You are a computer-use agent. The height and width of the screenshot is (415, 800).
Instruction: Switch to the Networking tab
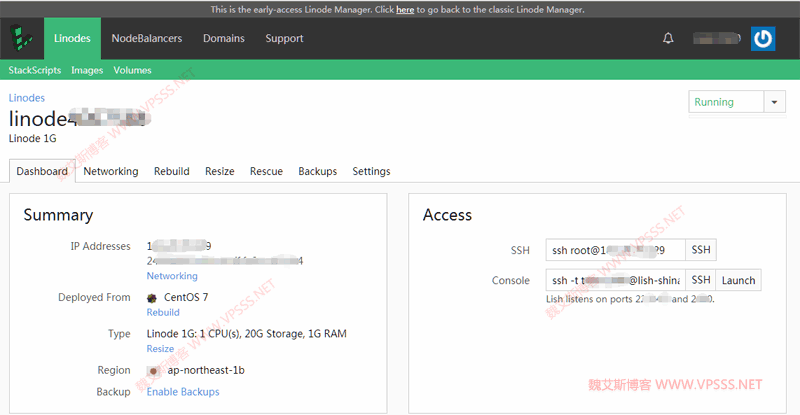click(111, 171)
